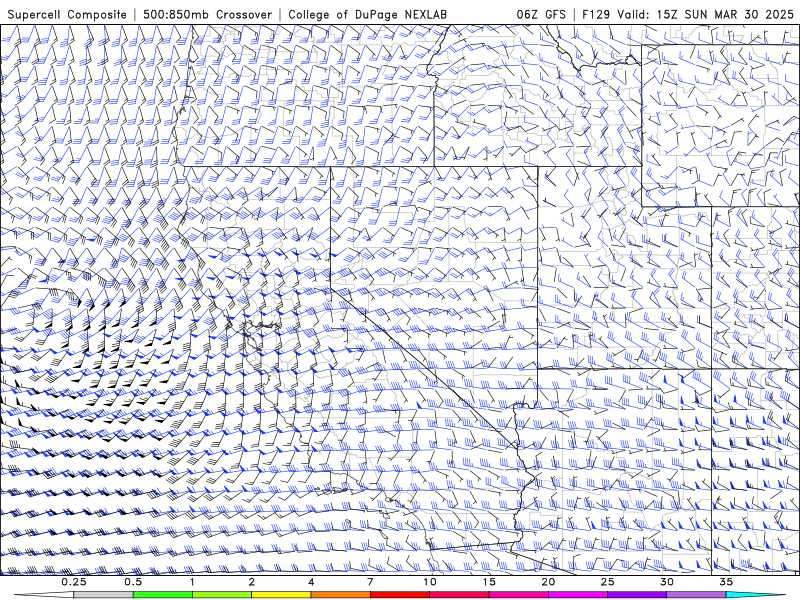Screen dimensions: 800x600
Task: Click the yellow-green color bar segment after 1
Action: tap(221, 595)
